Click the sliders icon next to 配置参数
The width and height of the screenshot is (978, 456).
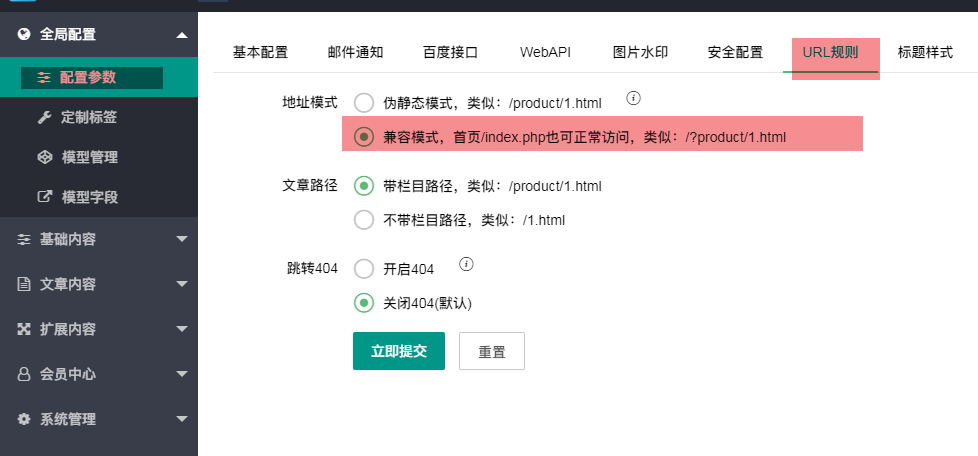tap(44, 78)
